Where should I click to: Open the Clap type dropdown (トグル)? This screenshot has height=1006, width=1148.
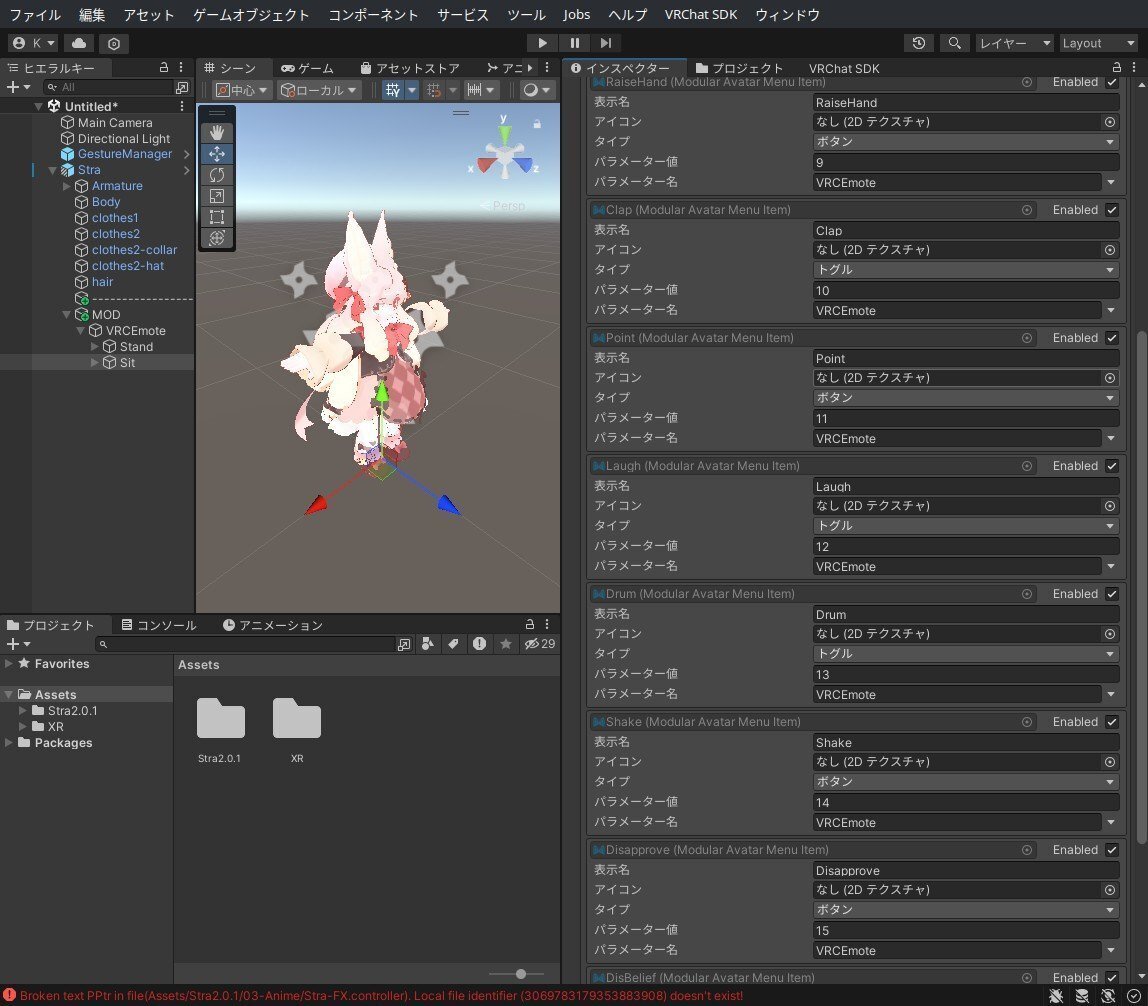click(966, 270)
